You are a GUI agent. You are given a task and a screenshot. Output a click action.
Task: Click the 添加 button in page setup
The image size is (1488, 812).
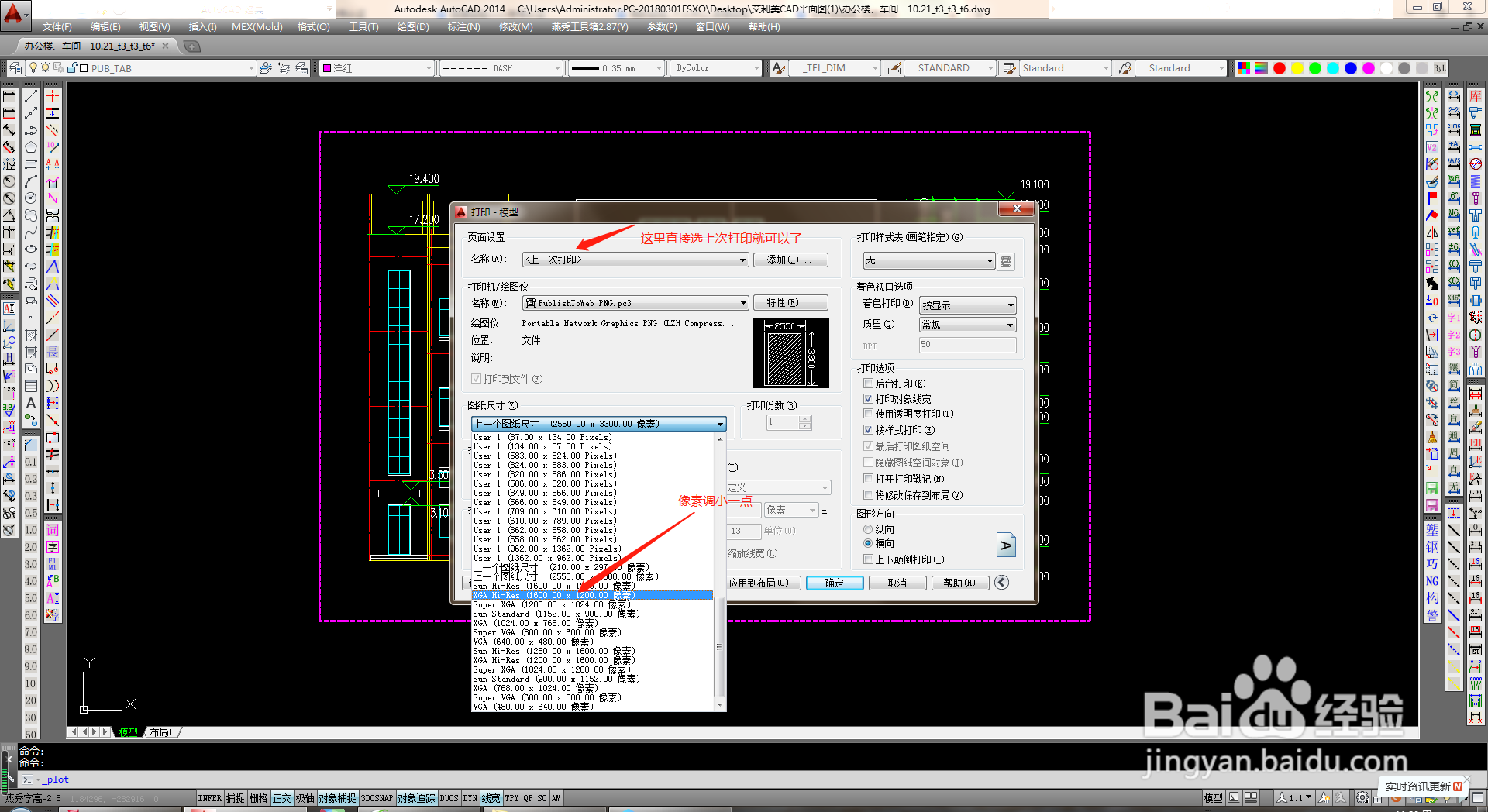click(x=790, y=260)
